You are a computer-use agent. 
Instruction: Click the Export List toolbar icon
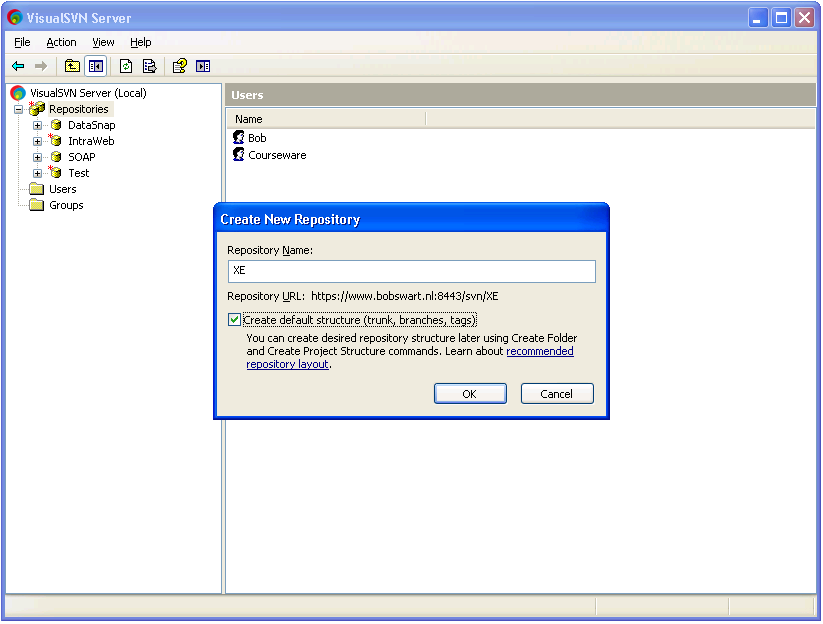pyautogui.click(x=150, y=66)
